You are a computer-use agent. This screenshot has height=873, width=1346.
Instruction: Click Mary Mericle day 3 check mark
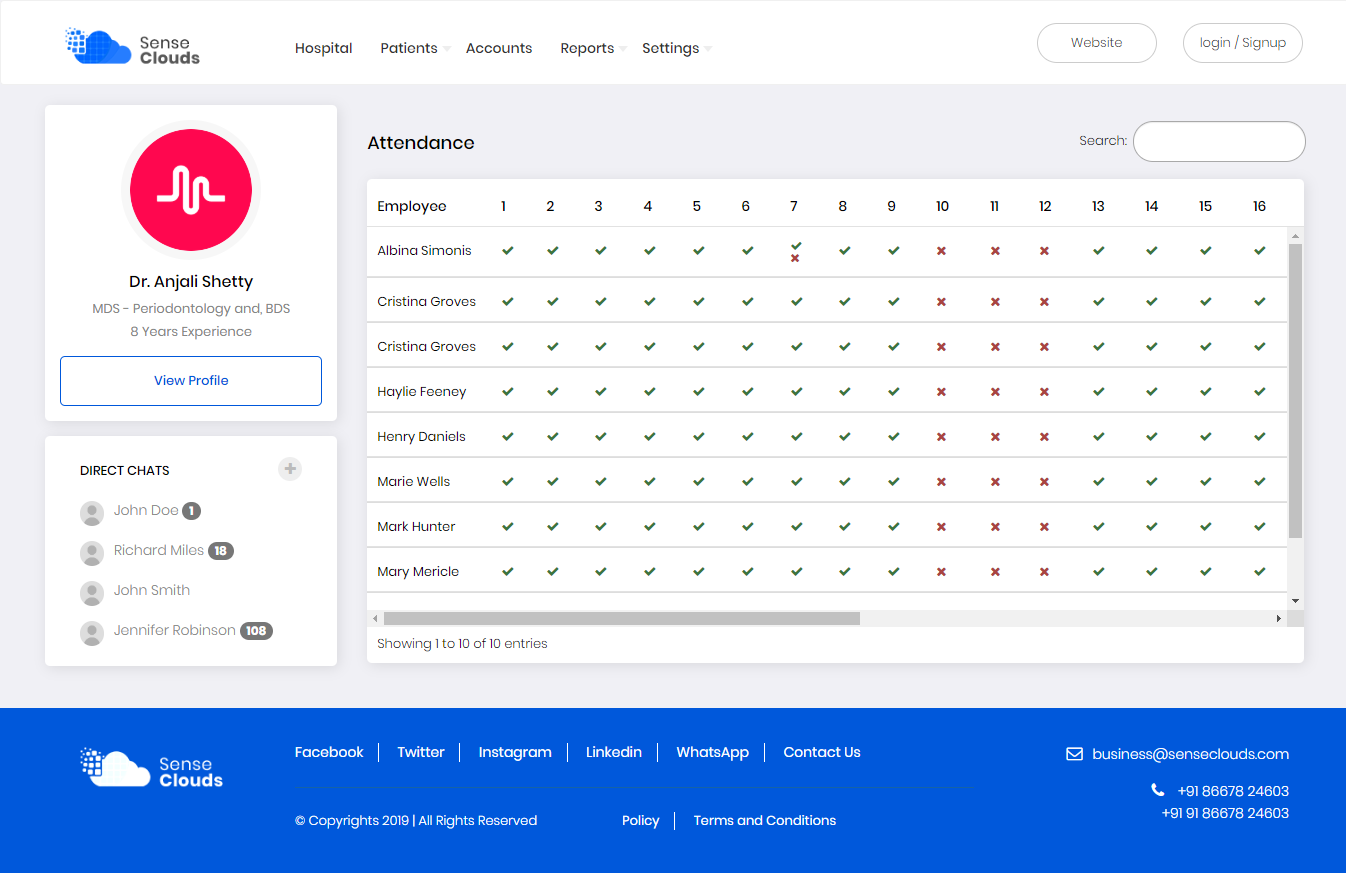click(600, 572)
